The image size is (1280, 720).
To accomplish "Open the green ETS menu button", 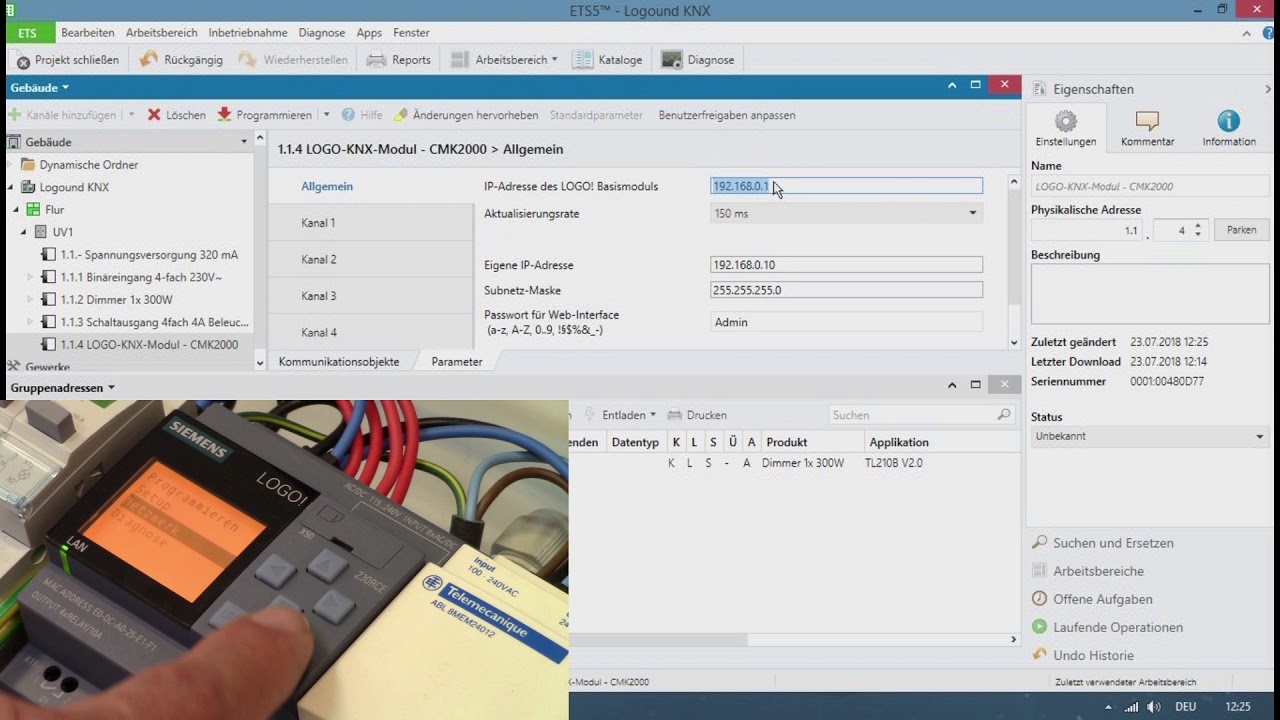I will (x=27, y=33).
